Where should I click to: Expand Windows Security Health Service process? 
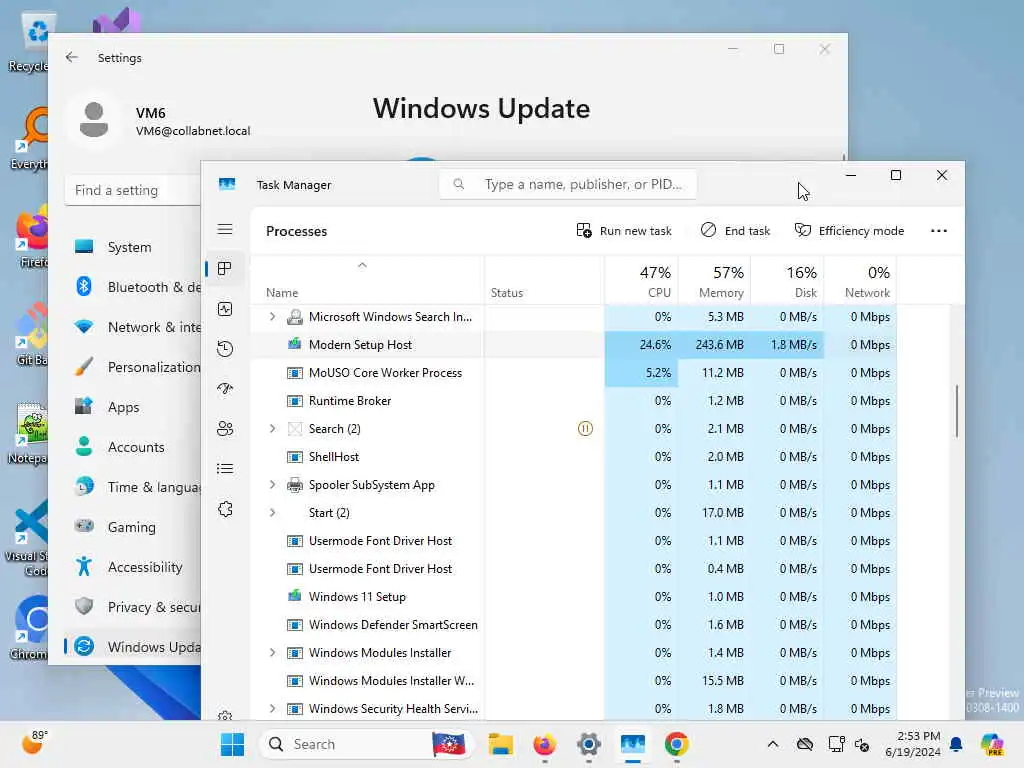pos(272,709)
